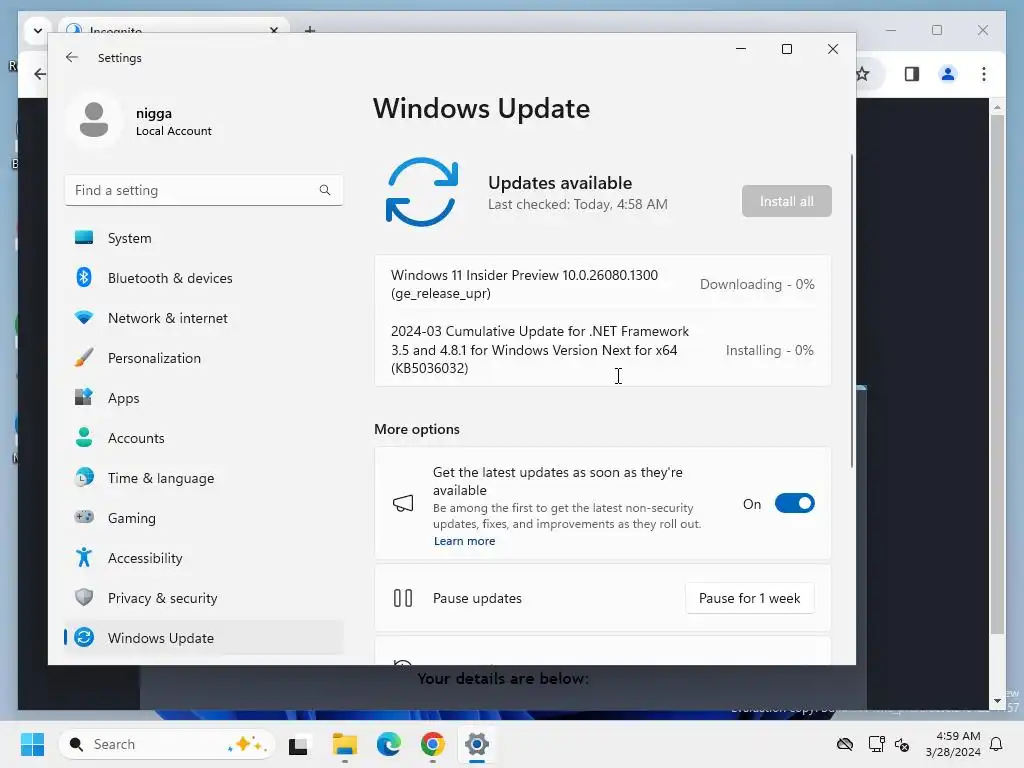Launch Microsoft Edge from the taskbar
This screenshot has height=768, width=1024.
point(389,744)
